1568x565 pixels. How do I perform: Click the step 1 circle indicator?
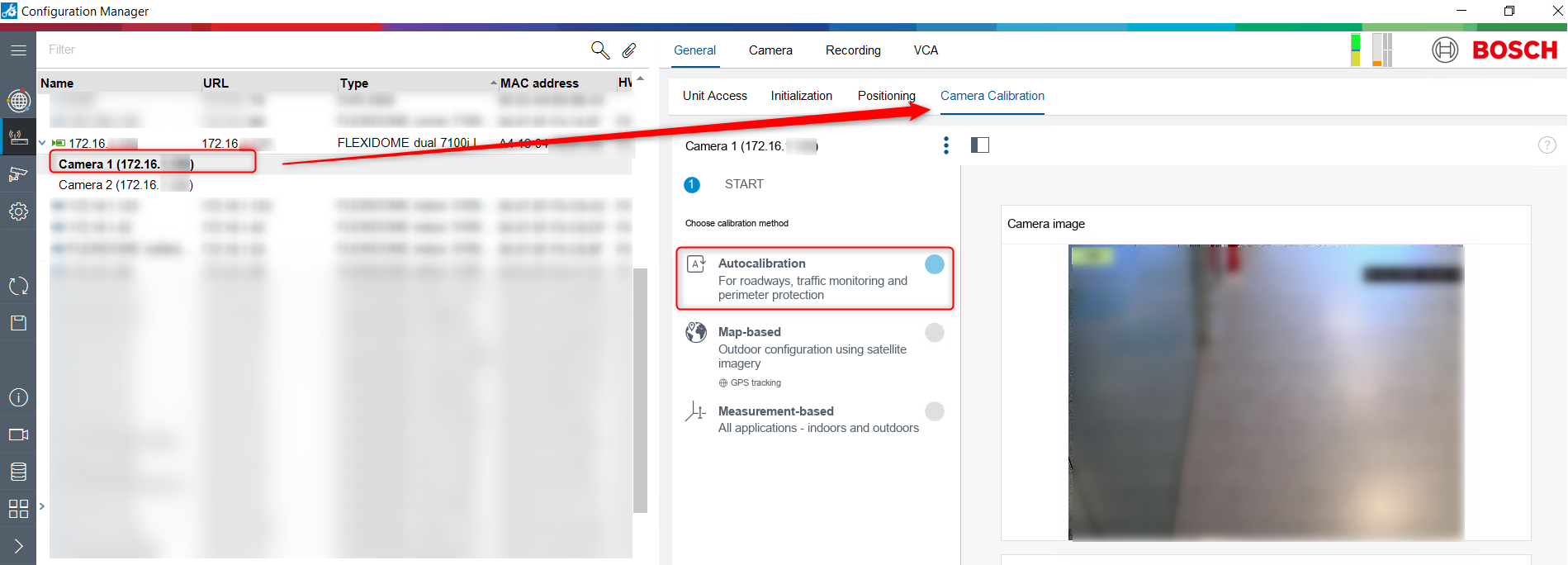[692, 185]
